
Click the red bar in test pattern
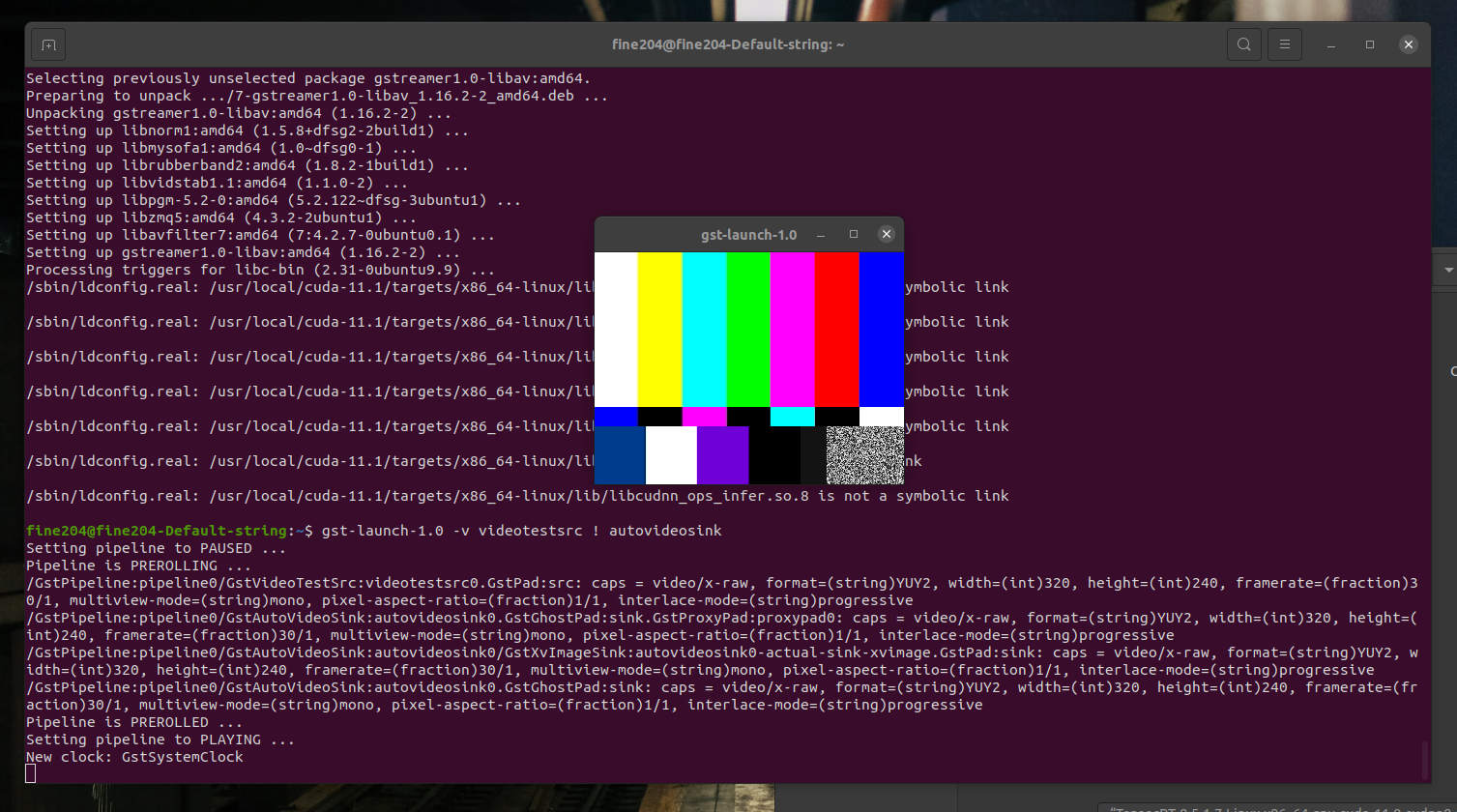837,329
